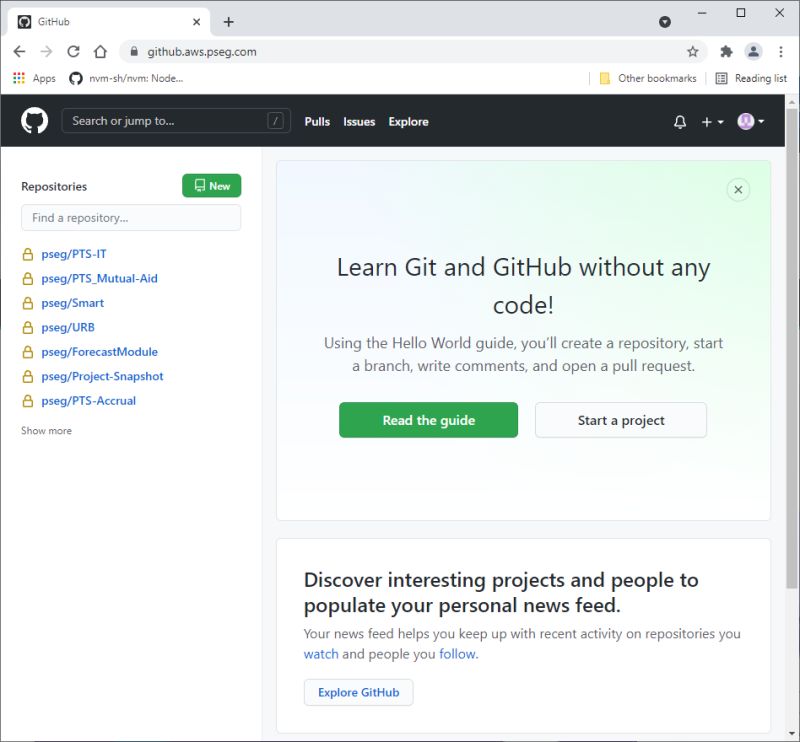Open Chrome's three-dot menu
The width and height of the screenshot is (800, 742).
point(781,51)
